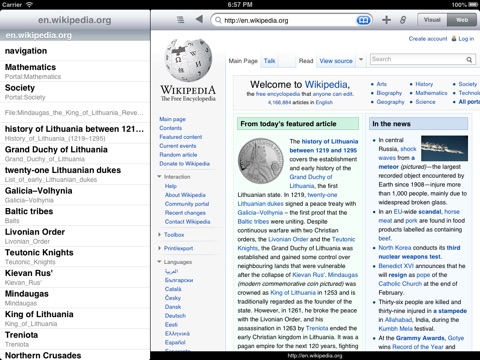This screenshot has width=480, height=360.
Task: Select the navigation row in sidebar list
Action: tap(75, 51)
